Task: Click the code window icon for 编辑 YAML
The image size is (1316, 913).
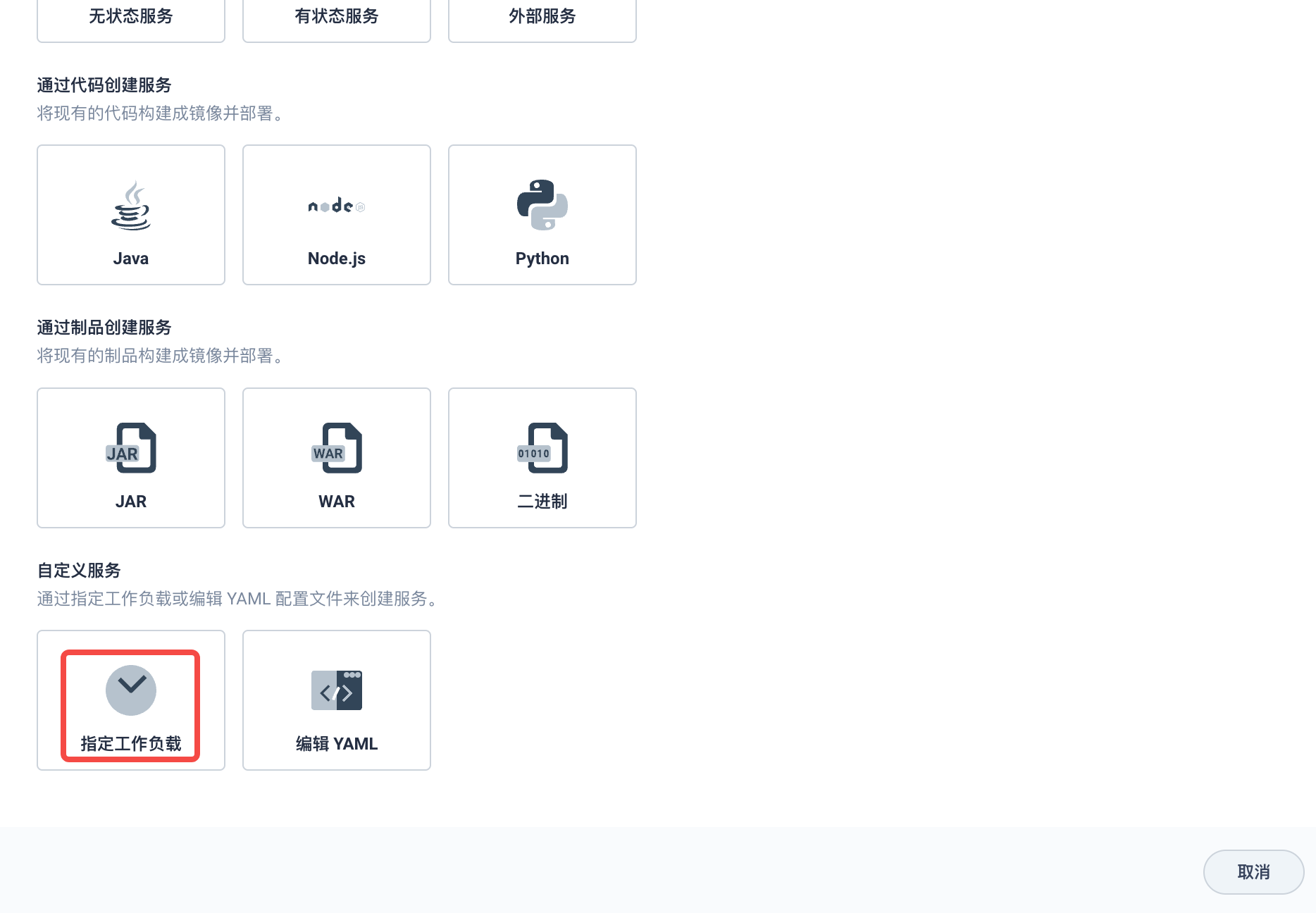Action: coord(337,690)
